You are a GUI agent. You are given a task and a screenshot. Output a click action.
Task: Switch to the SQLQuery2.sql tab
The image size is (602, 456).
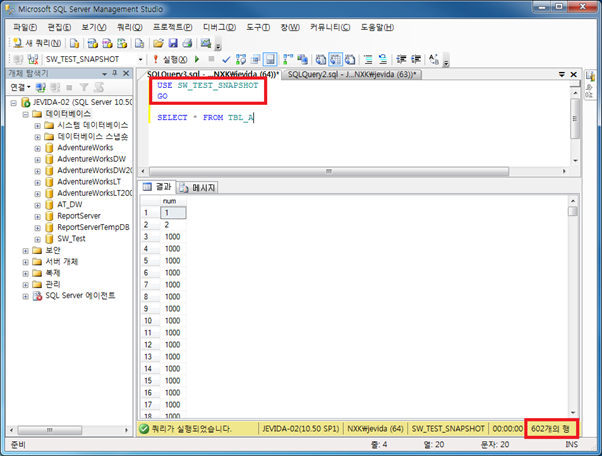(352, 74)
